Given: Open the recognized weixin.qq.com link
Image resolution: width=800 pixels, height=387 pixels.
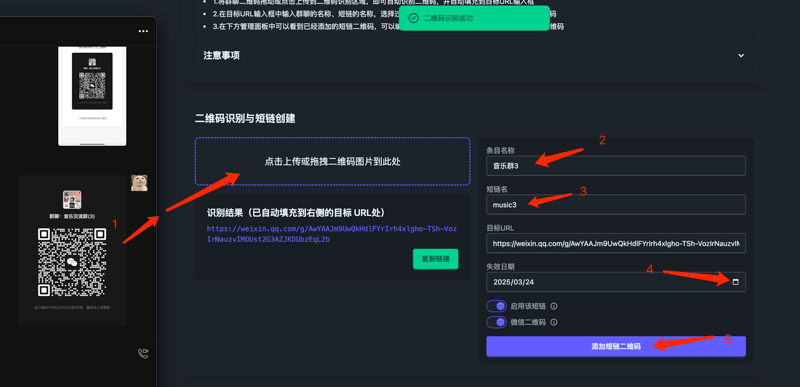Looking at the screenshot, I should 332,234.
